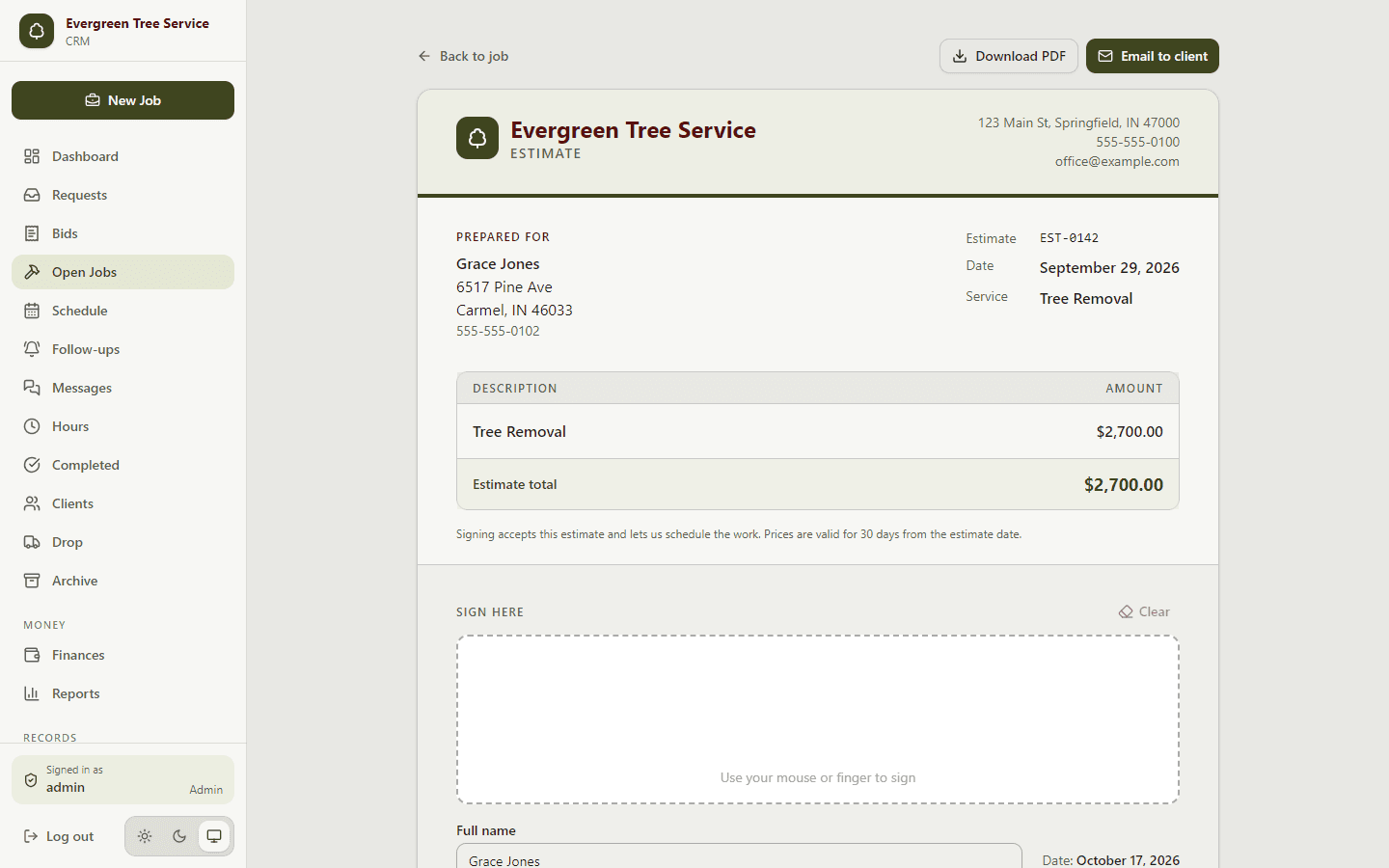Click the estimate header tree logo
This screenshot has width=1389, height=868.
(477, 138)
